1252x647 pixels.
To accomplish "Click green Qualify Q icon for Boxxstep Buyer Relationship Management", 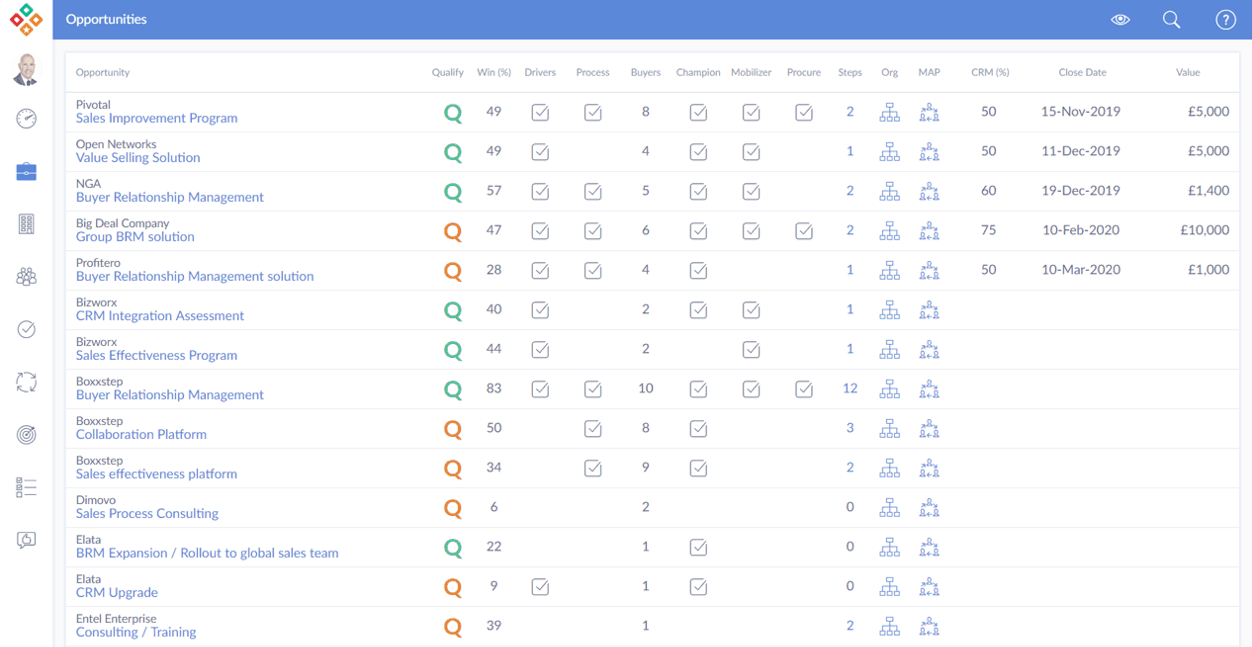I will pyautogui.click(x=453, y=389).
